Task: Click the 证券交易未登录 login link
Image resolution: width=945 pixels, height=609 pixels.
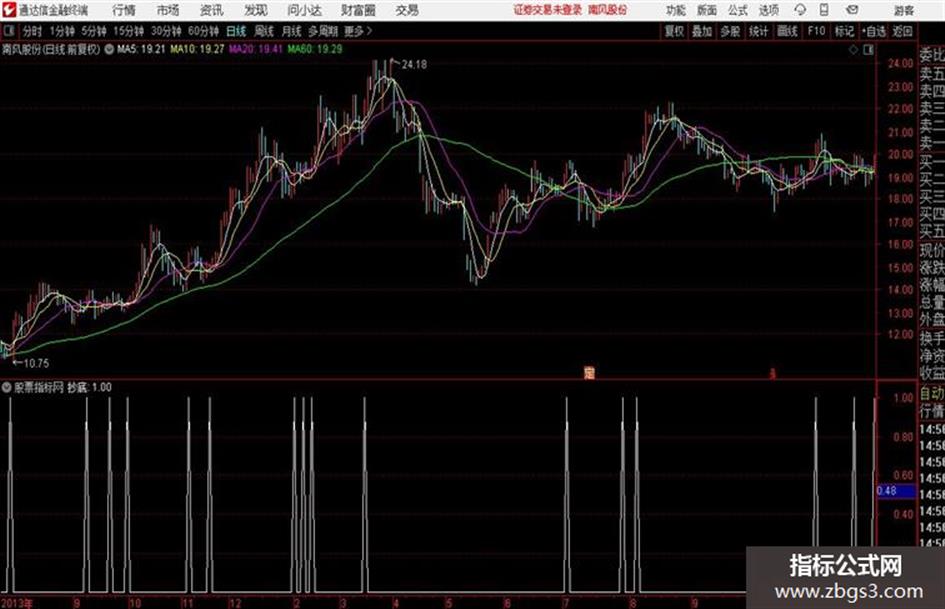Action: coord(548,10)
